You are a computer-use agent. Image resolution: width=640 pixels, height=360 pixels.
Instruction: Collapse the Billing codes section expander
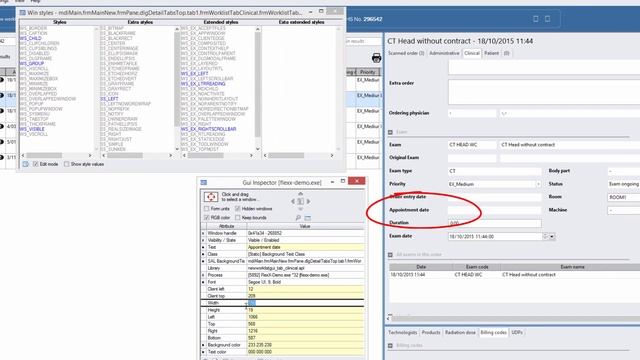point(390,346)
